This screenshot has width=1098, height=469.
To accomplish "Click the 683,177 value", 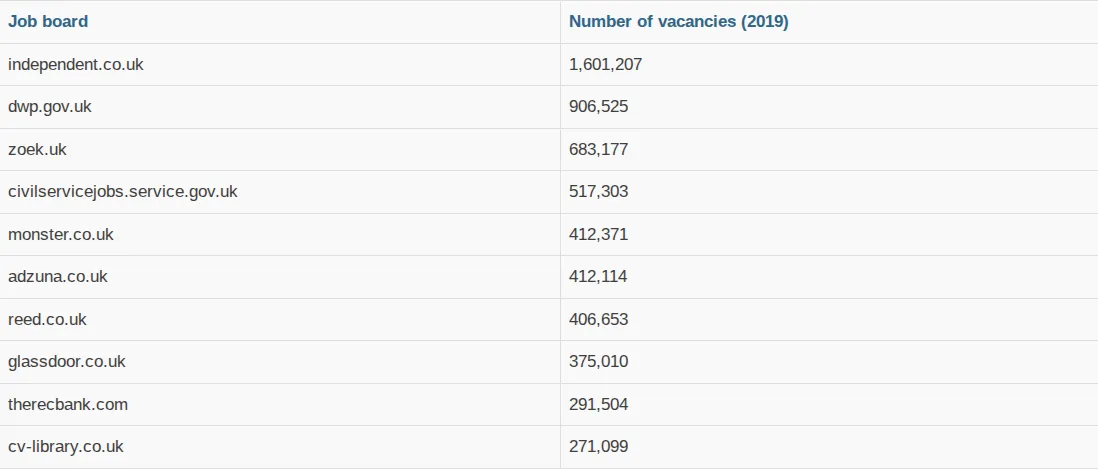I will coord(598,149).
